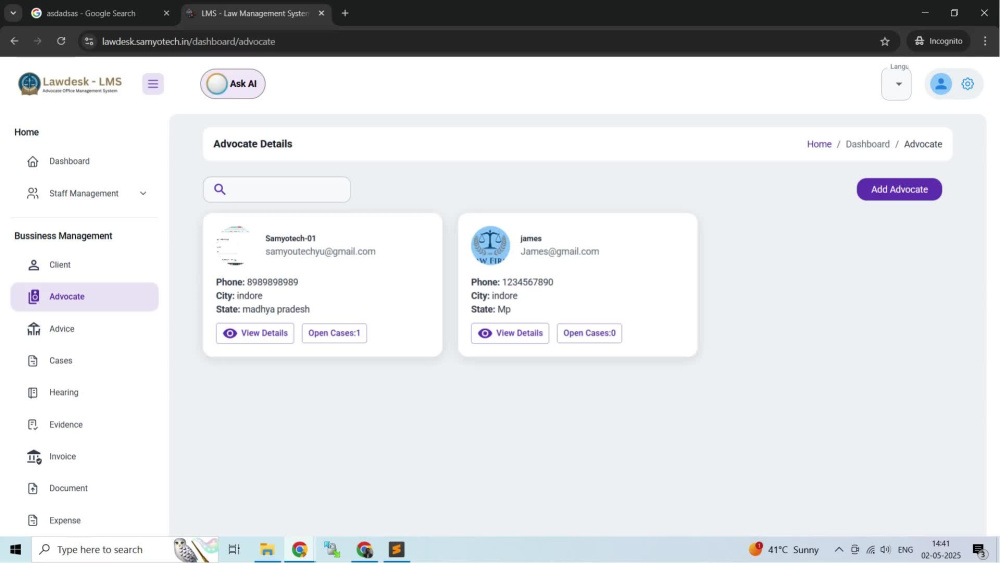The width and height of the screenshot is (1000, 563).
Task: Open the user profile avatar
Action: click(941, 84)
